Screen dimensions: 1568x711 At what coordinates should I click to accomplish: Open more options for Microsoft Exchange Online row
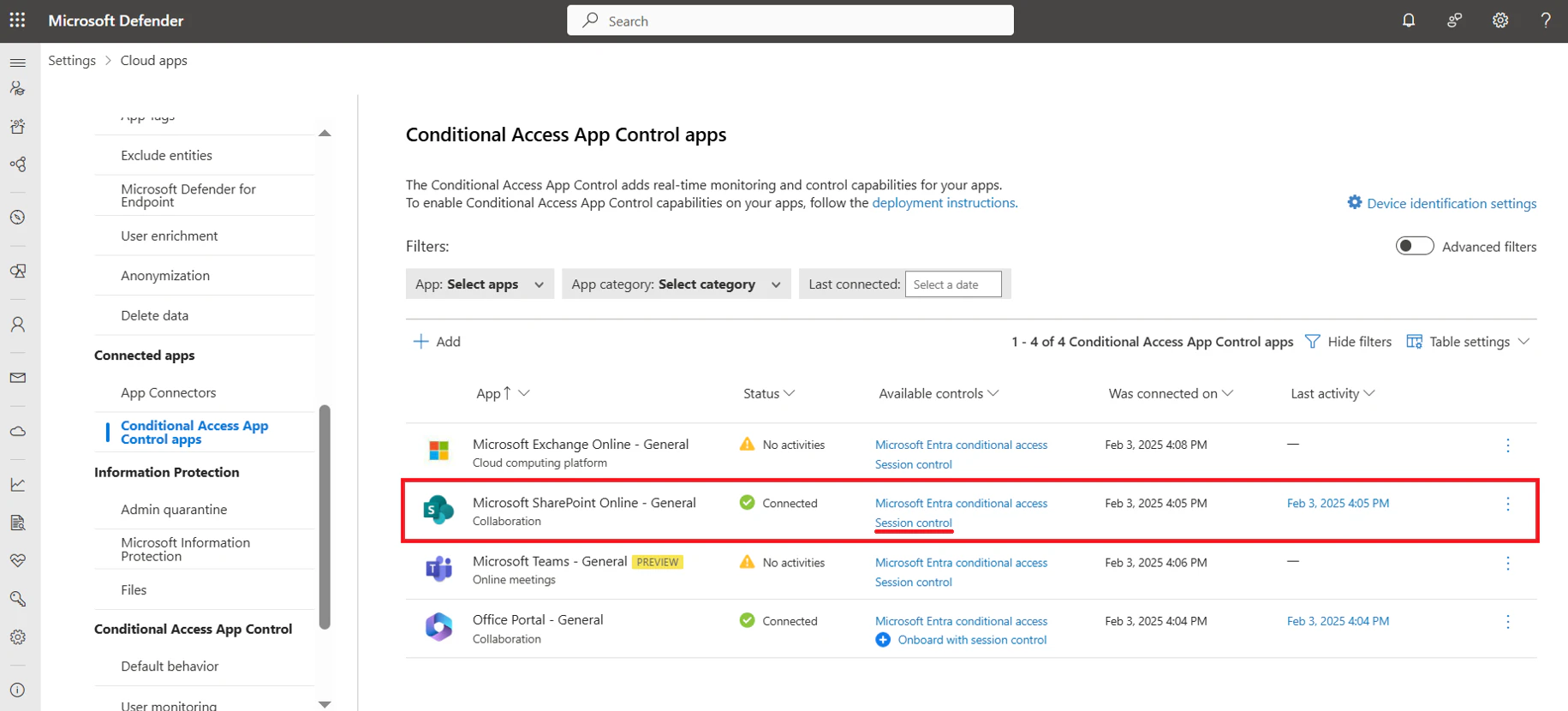1508,445
